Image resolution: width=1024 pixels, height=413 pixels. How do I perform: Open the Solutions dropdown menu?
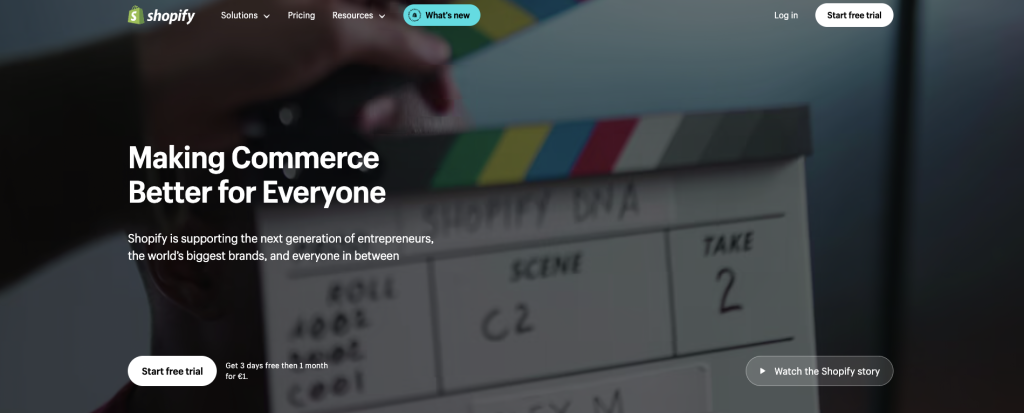coord(245,15)
